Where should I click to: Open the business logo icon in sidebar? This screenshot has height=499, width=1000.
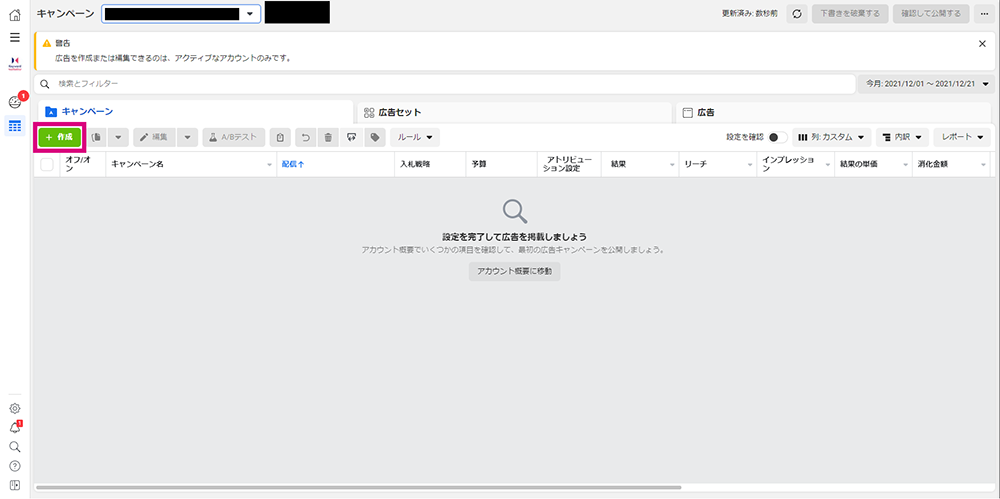click(15, 64)
